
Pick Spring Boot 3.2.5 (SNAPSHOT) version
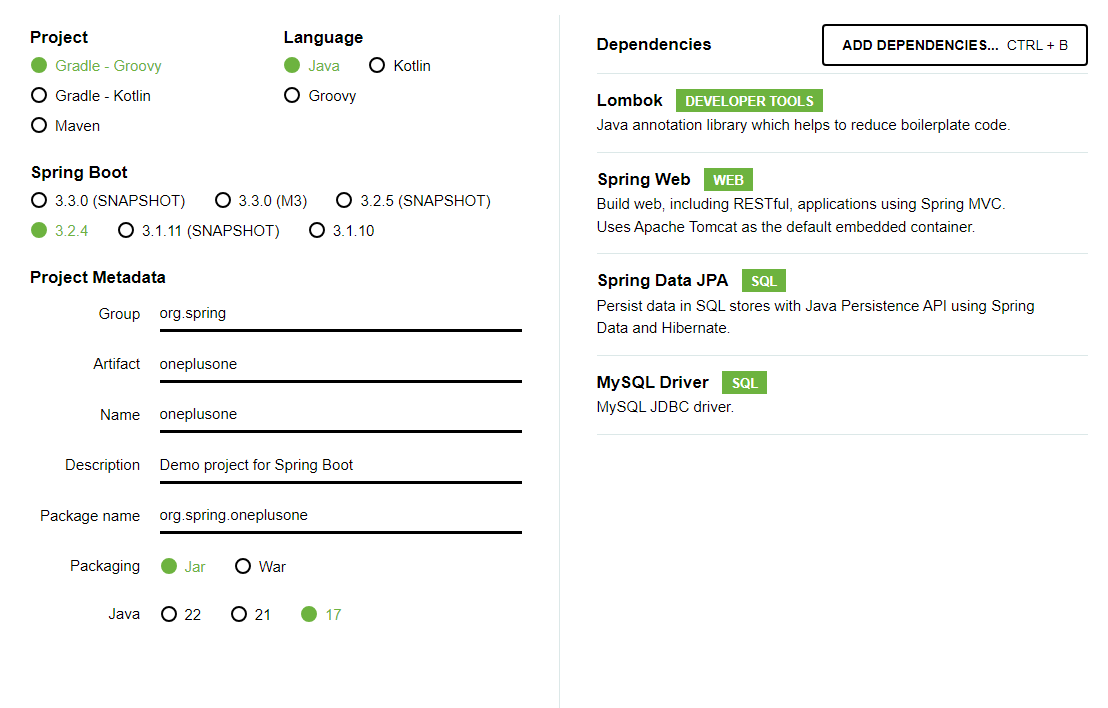413,201
